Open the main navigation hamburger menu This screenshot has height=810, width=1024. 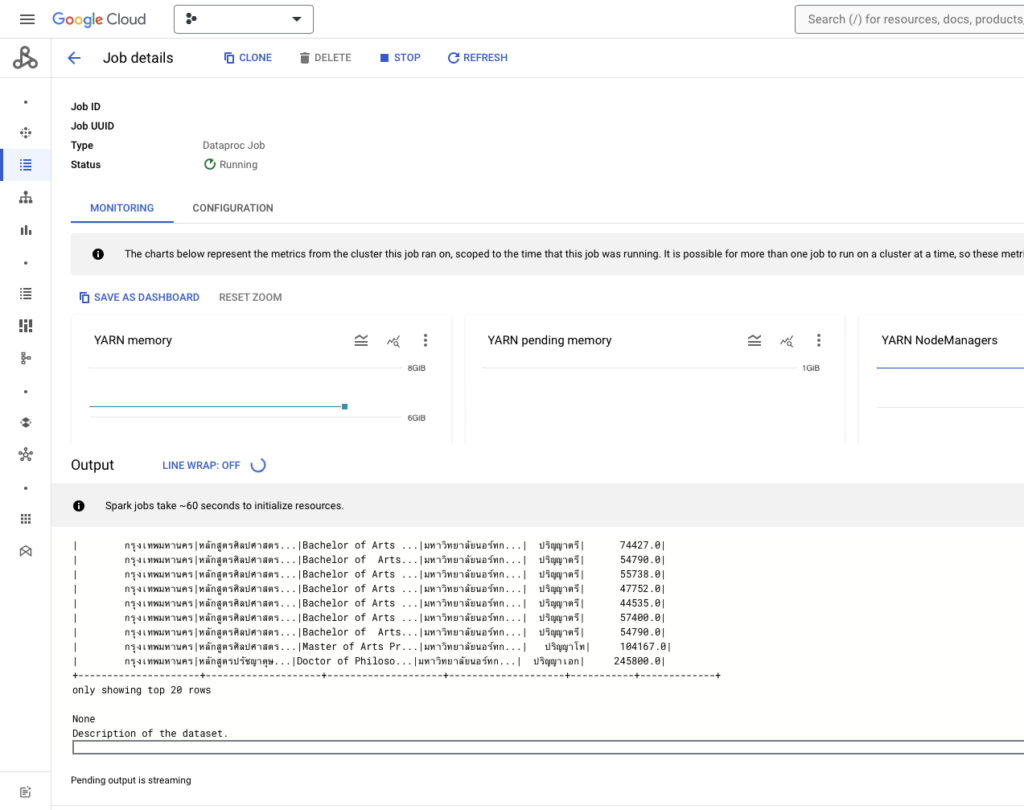27,19
